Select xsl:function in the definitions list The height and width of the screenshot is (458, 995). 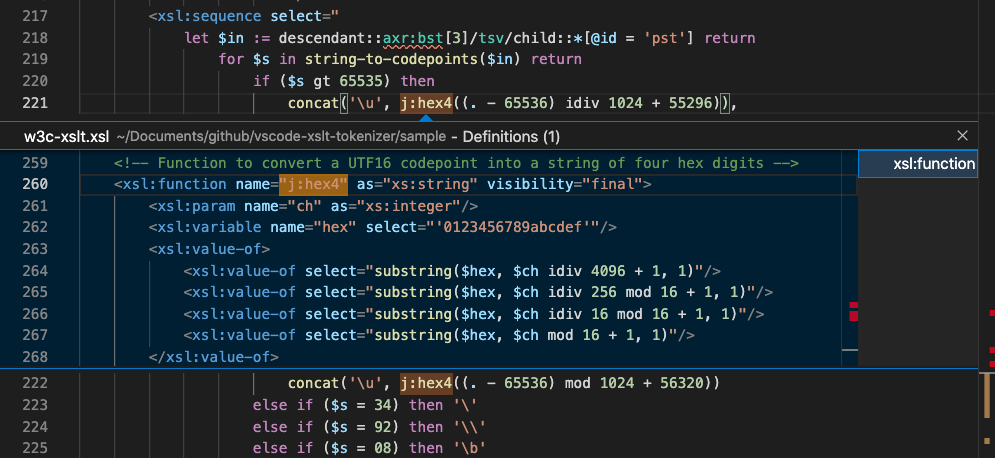[933, 163]
